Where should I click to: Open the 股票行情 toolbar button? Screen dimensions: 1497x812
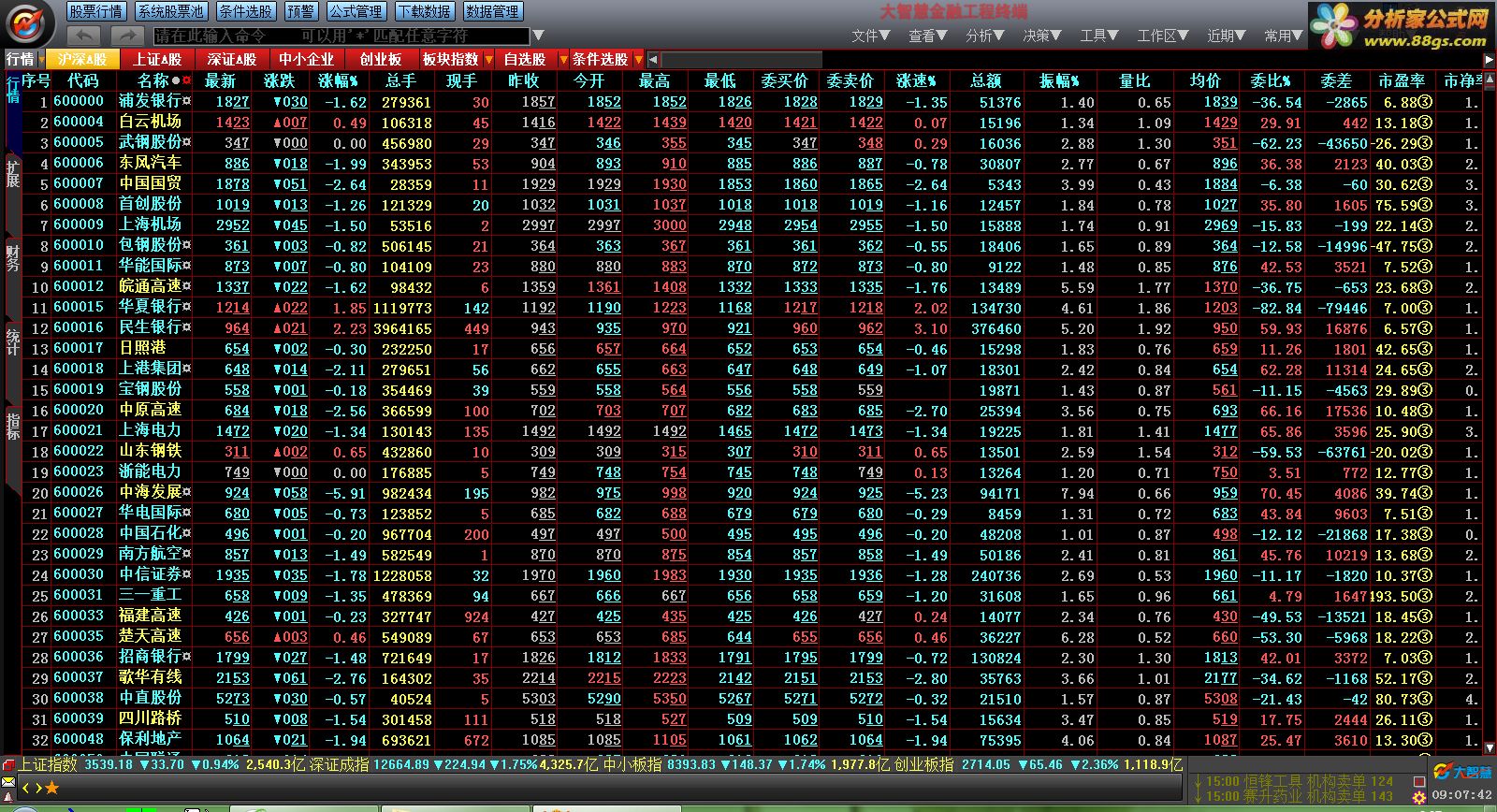95,11
